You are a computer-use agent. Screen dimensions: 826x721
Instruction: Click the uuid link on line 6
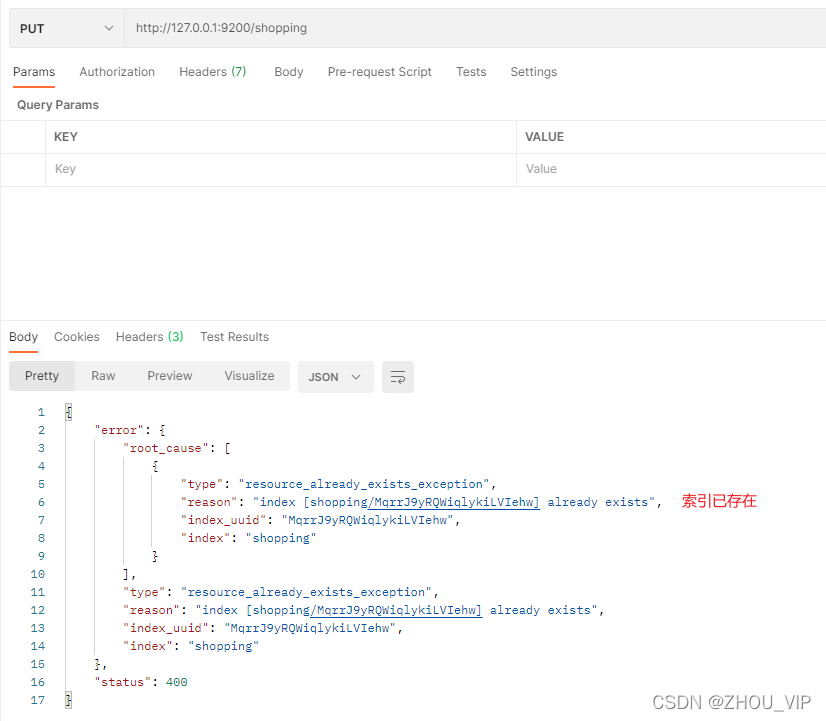point(454,502)
